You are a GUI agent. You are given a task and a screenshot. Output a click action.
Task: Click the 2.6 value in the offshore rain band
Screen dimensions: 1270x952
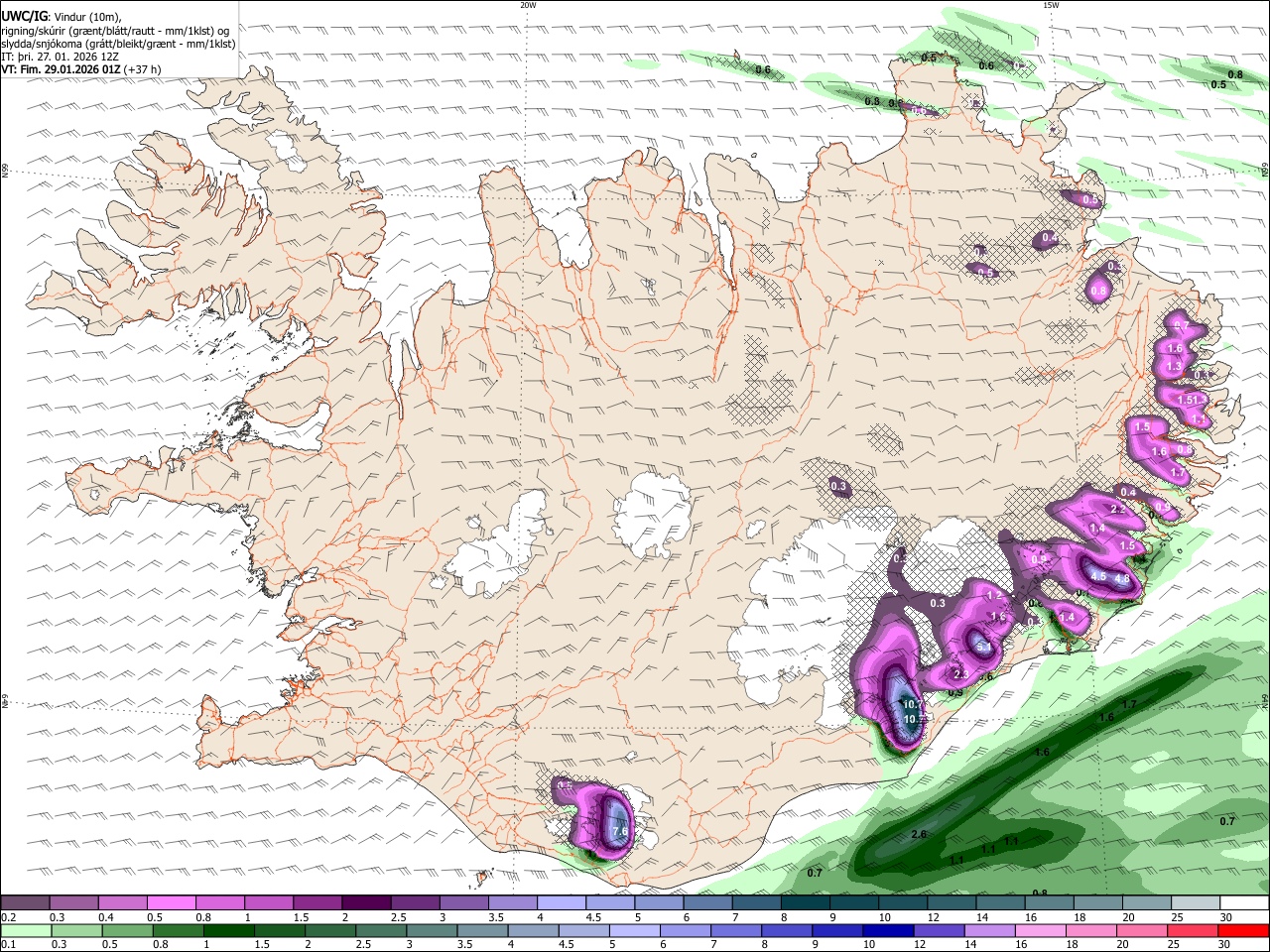pos(919,834)
